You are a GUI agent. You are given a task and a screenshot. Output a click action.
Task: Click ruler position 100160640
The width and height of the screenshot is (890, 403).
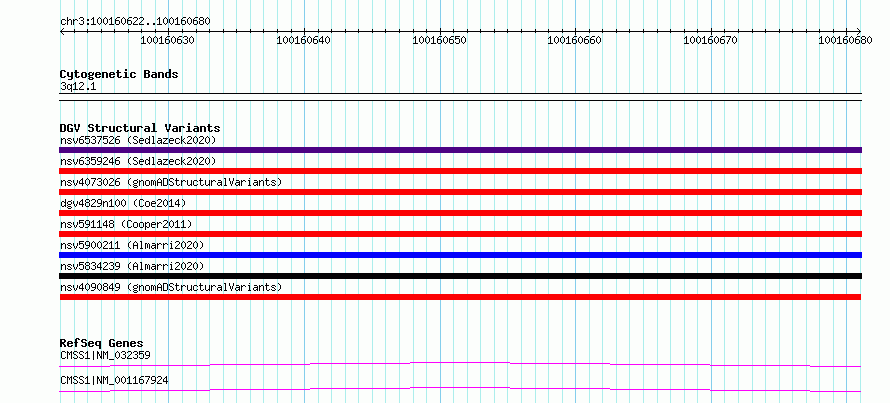304,40
